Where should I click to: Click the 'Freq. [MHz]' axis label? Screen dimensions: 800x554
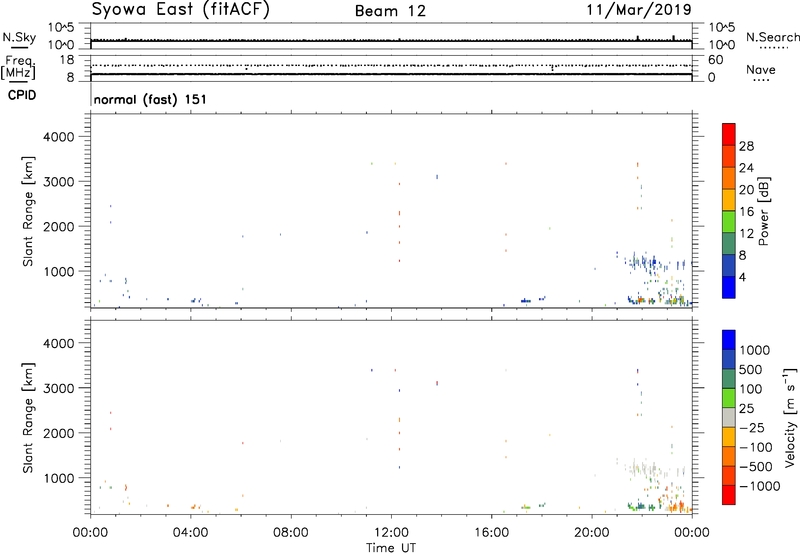(18, 67)
